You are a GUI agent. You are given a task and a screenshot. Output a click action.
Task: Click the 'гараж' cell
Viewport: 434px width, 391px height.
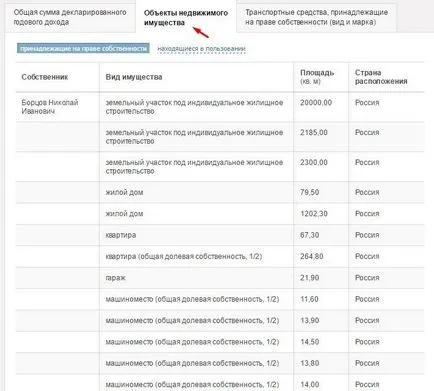pos(115,278)
